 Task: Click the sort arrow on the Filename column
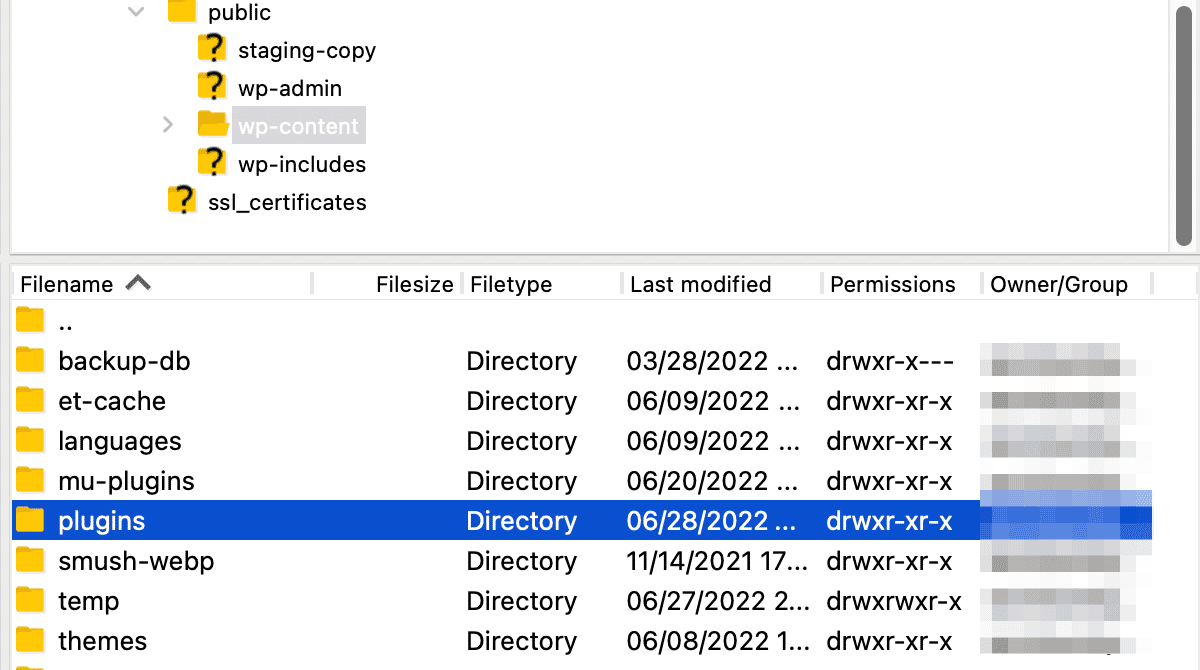pos(138,283)
